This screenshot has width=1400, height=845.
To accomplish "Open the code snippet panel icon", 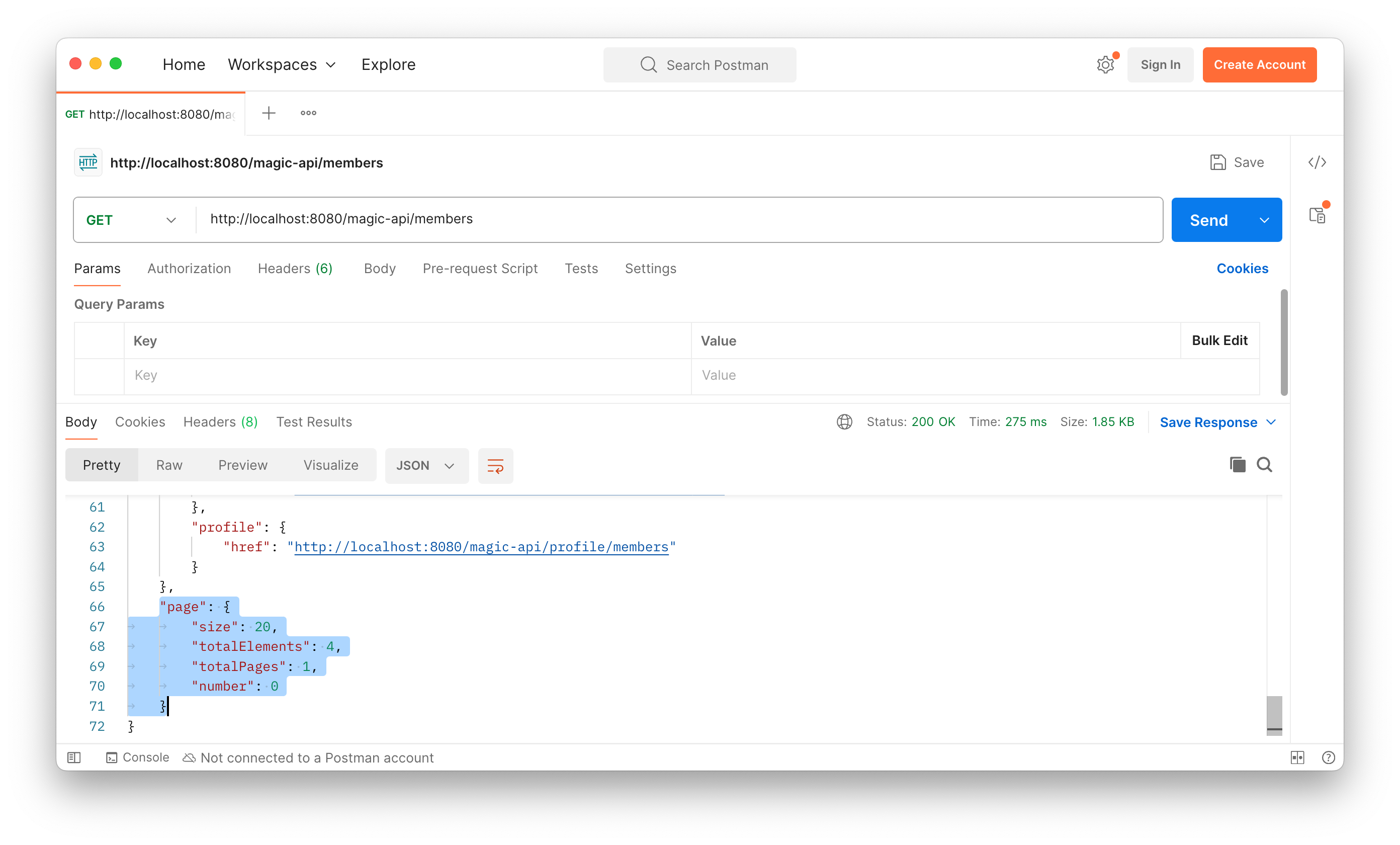I will coord(1317,162).
